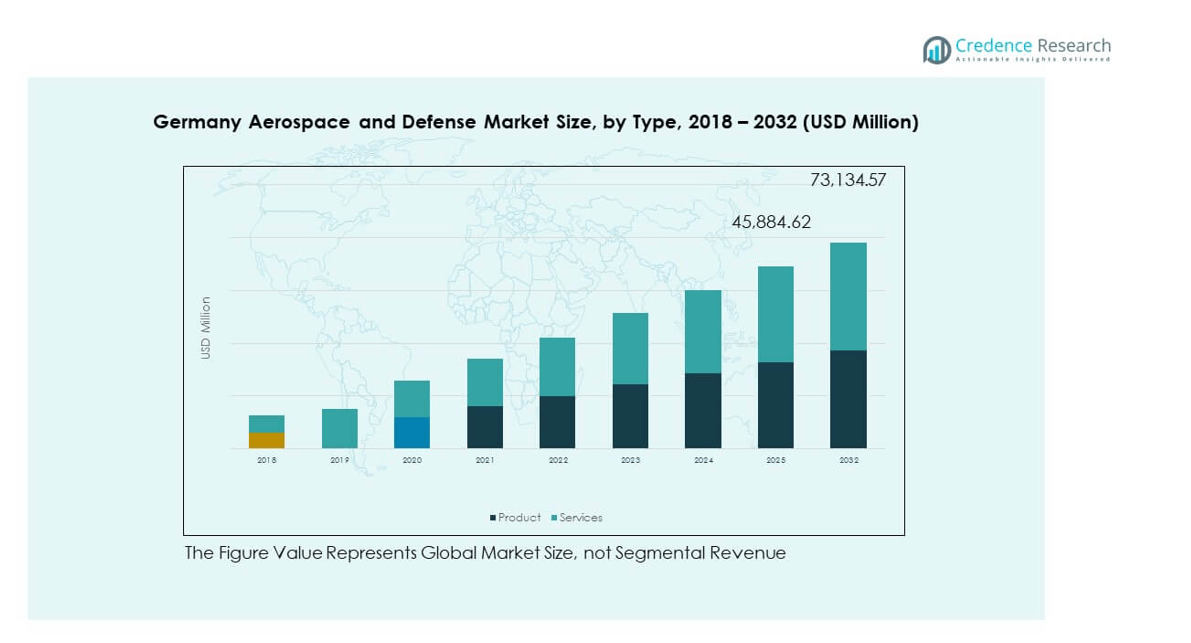
Task: Click the footnote about Global Market Size
Action: click(485, 553)
